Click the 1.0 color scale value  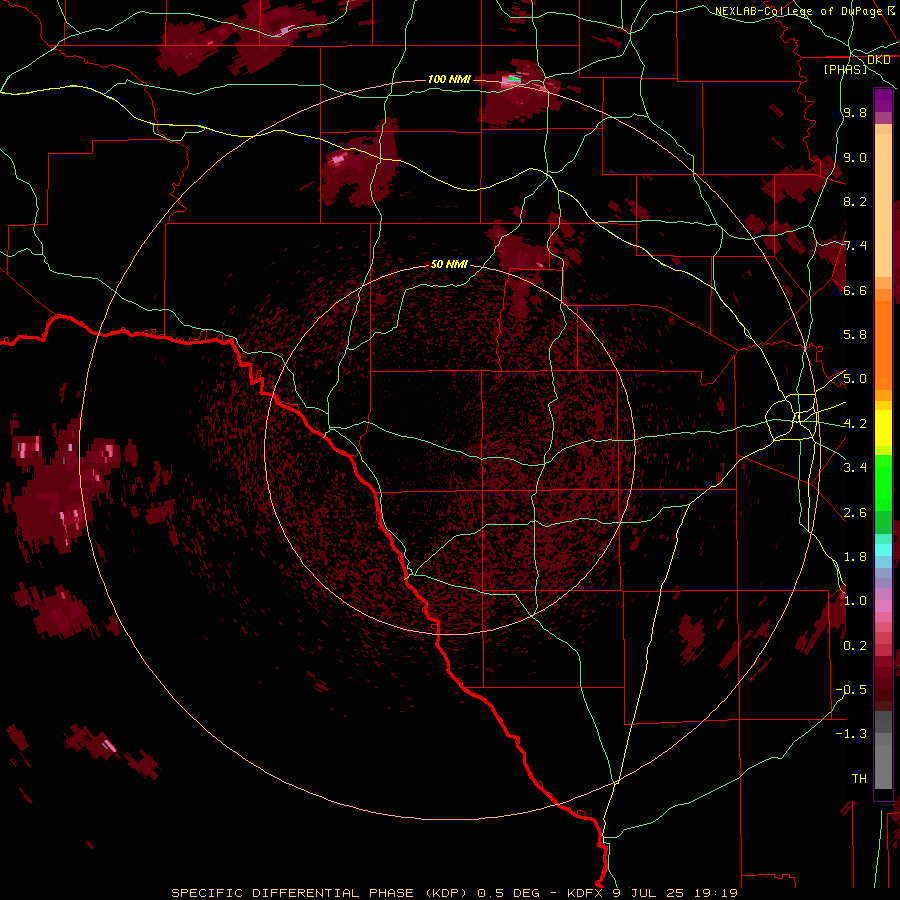tap(855, 601)
